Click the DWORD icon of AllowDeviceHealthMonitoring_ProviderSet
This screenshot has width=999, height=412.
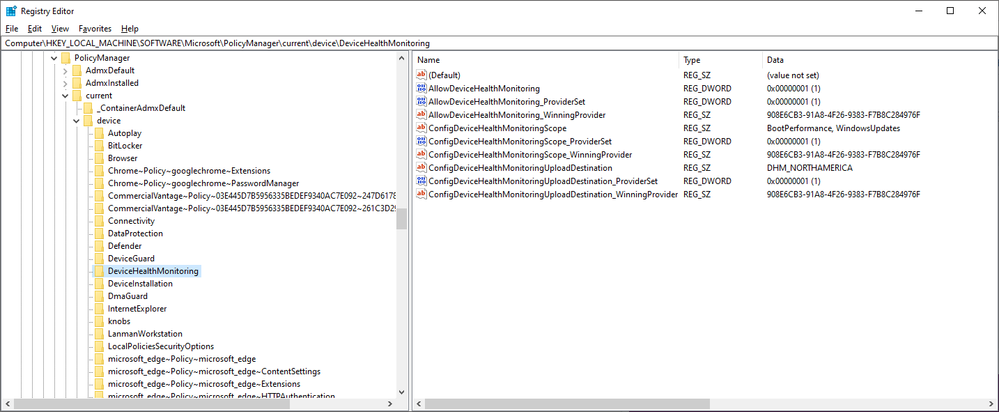421,101
